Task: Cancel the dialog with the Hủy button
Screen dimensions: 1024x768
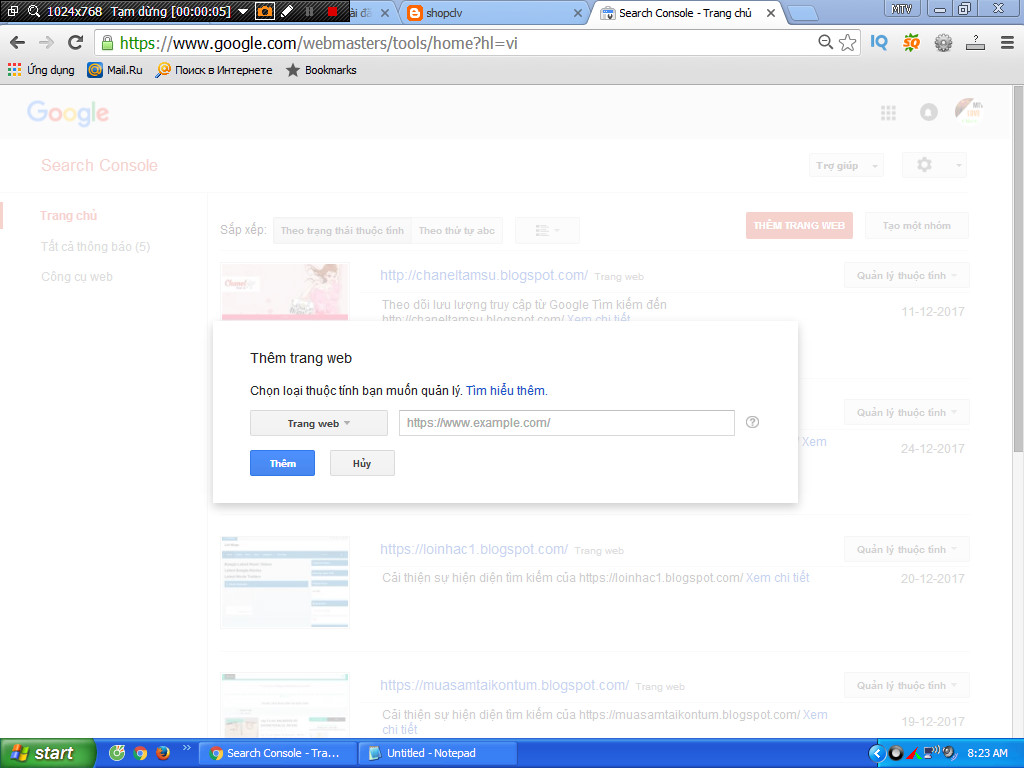Action: click(x=362, y=463)
